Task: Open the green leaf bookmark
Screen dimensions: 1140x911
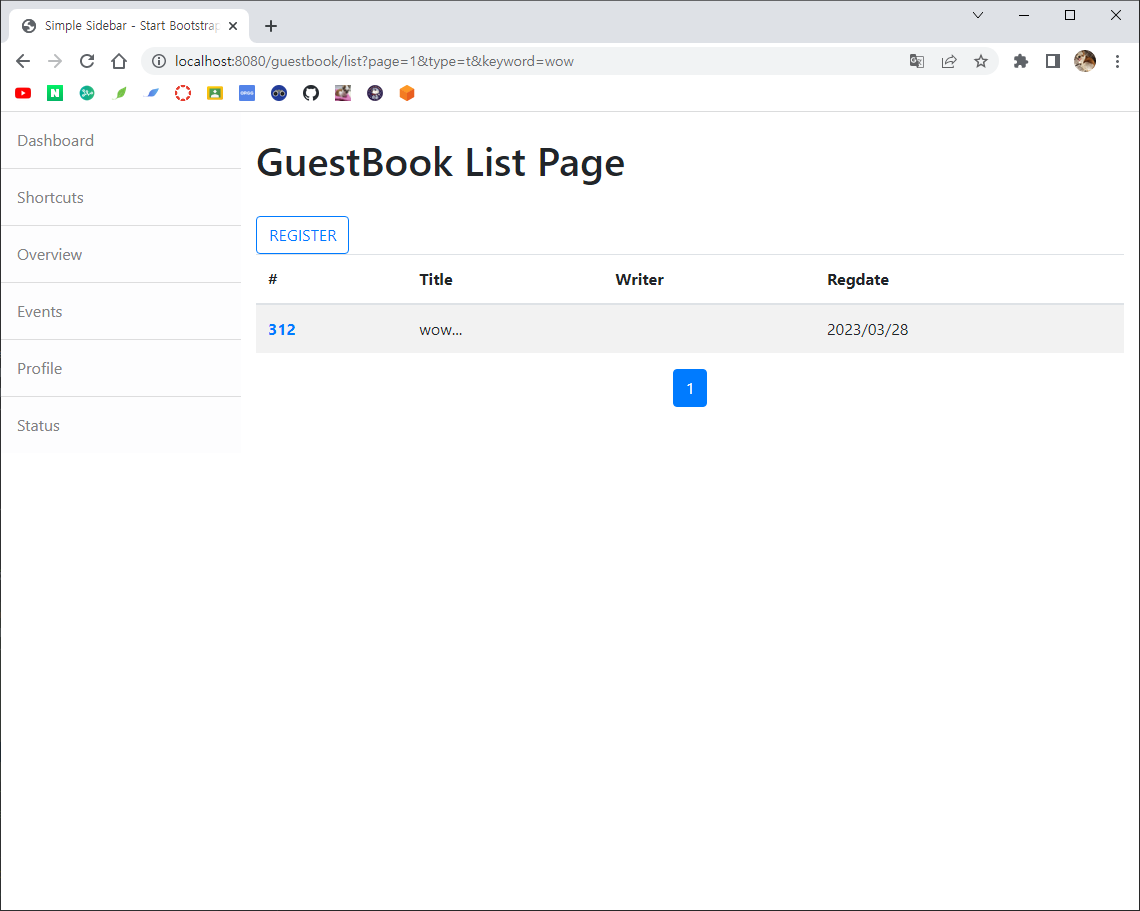Action: point(119,93)
